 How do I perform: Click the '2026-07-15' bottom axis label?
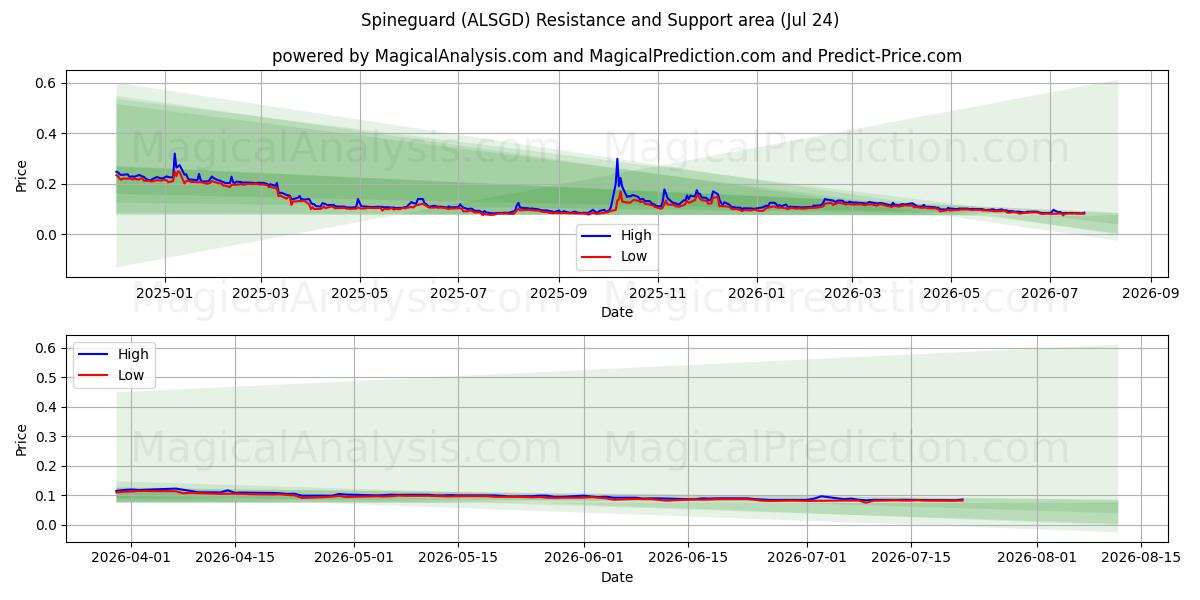(911, 558)
